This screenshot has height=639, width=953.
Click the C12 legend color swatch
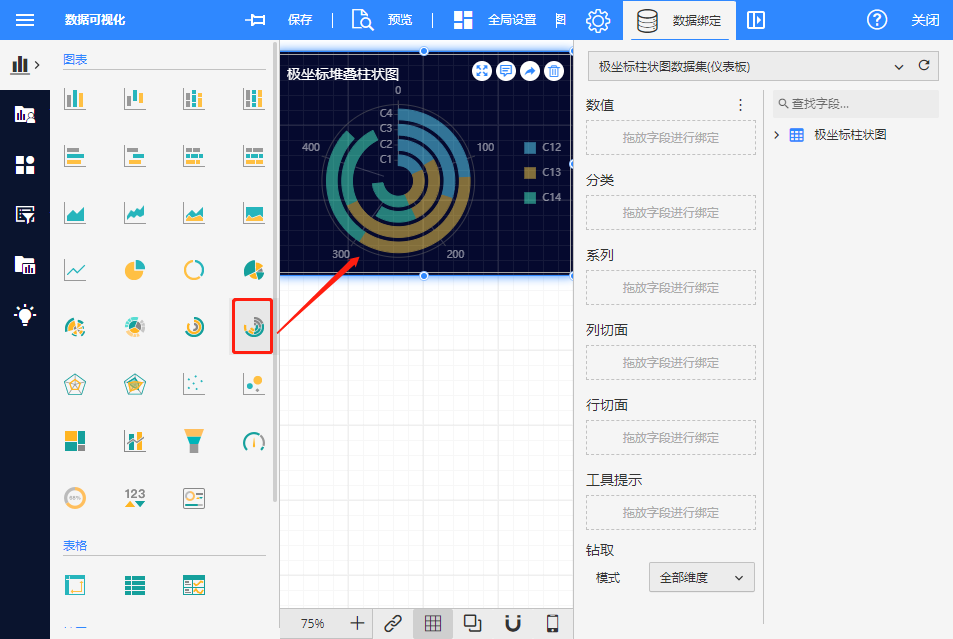point(530,148)
